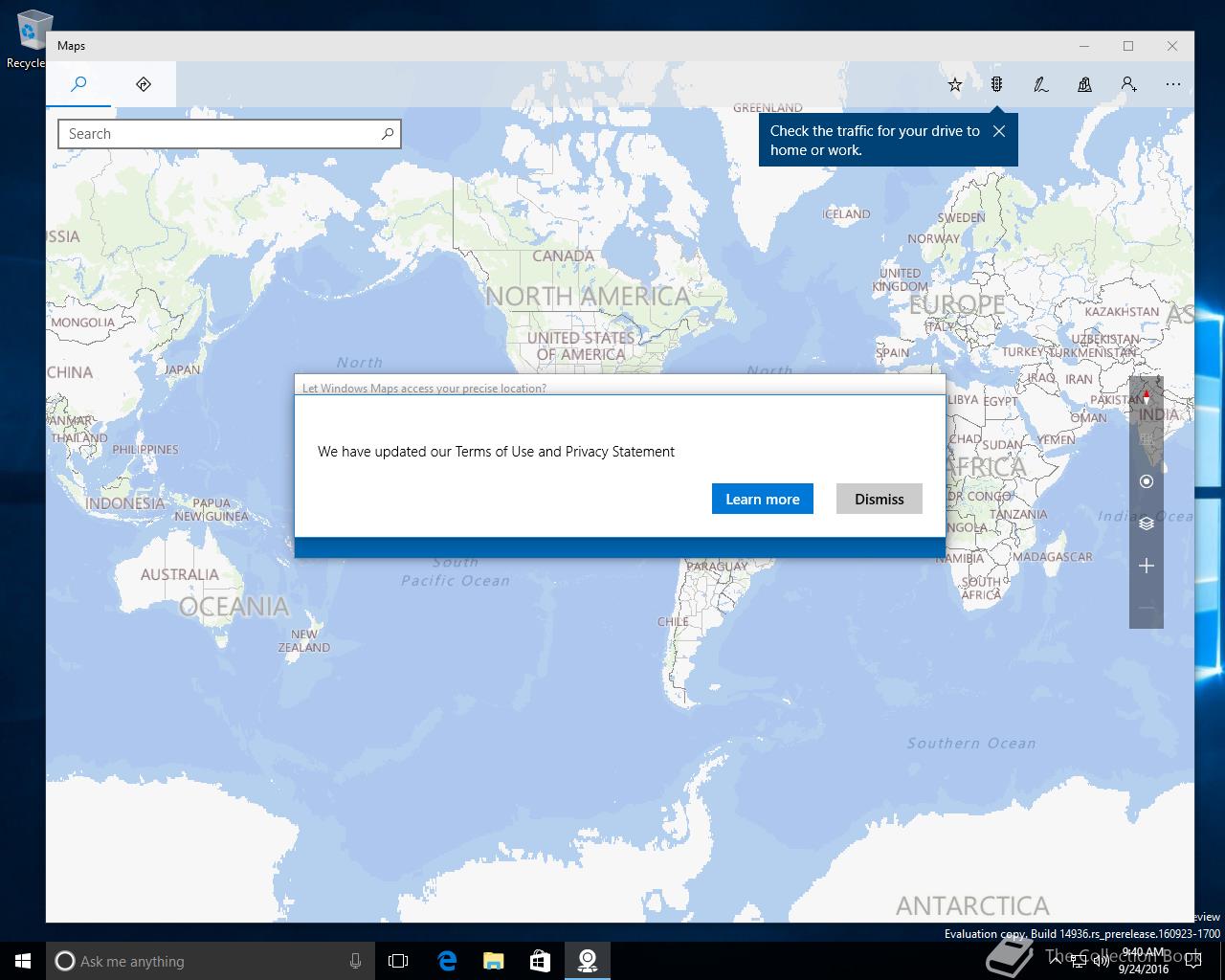Click the Learn more button
The width and height of the screenshot is (1225, 980).
pyautogui.click(x=763, y=499)
